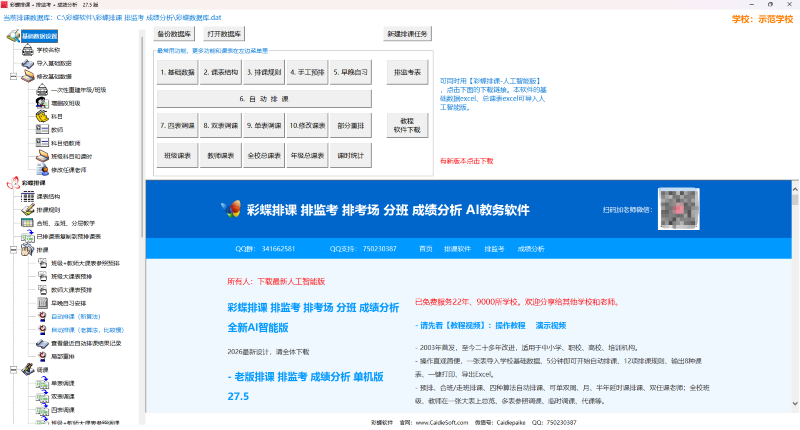
Task: Open the 课时统计 button
Action: tap(351, 156)
